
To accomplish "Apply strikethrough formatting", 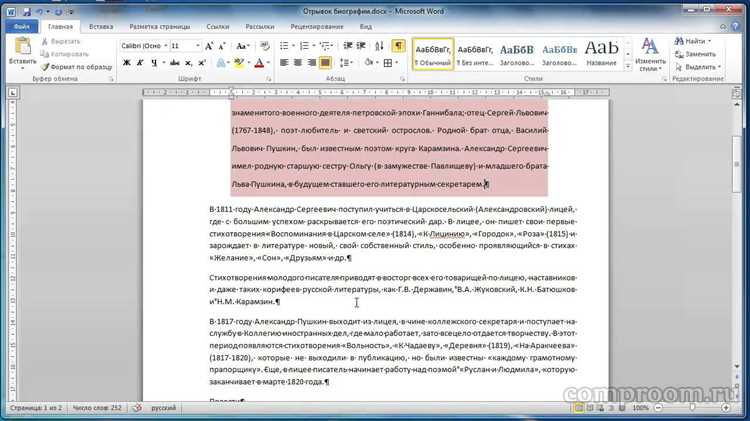I will [175, 63].
